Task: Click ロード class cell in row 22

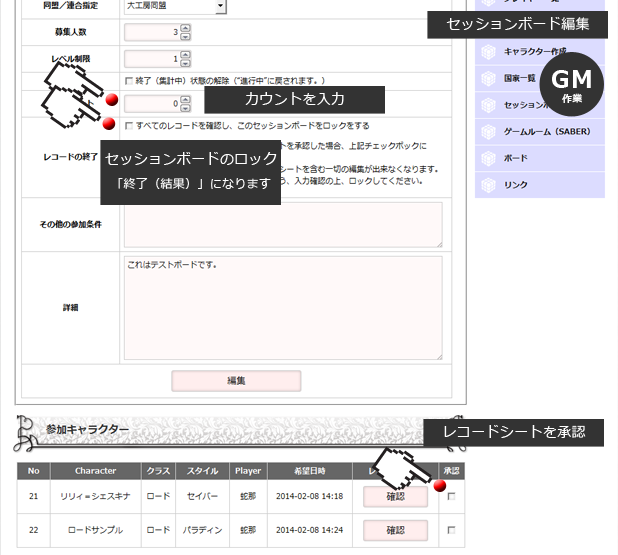Action: click(x=158, y=530)
